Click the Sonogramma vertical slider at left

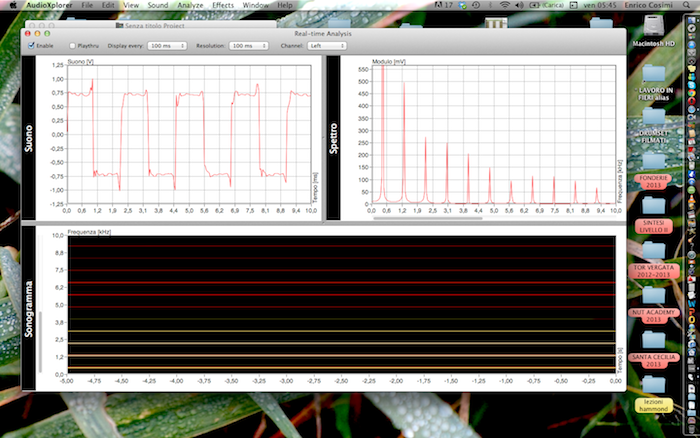[40, 341]
